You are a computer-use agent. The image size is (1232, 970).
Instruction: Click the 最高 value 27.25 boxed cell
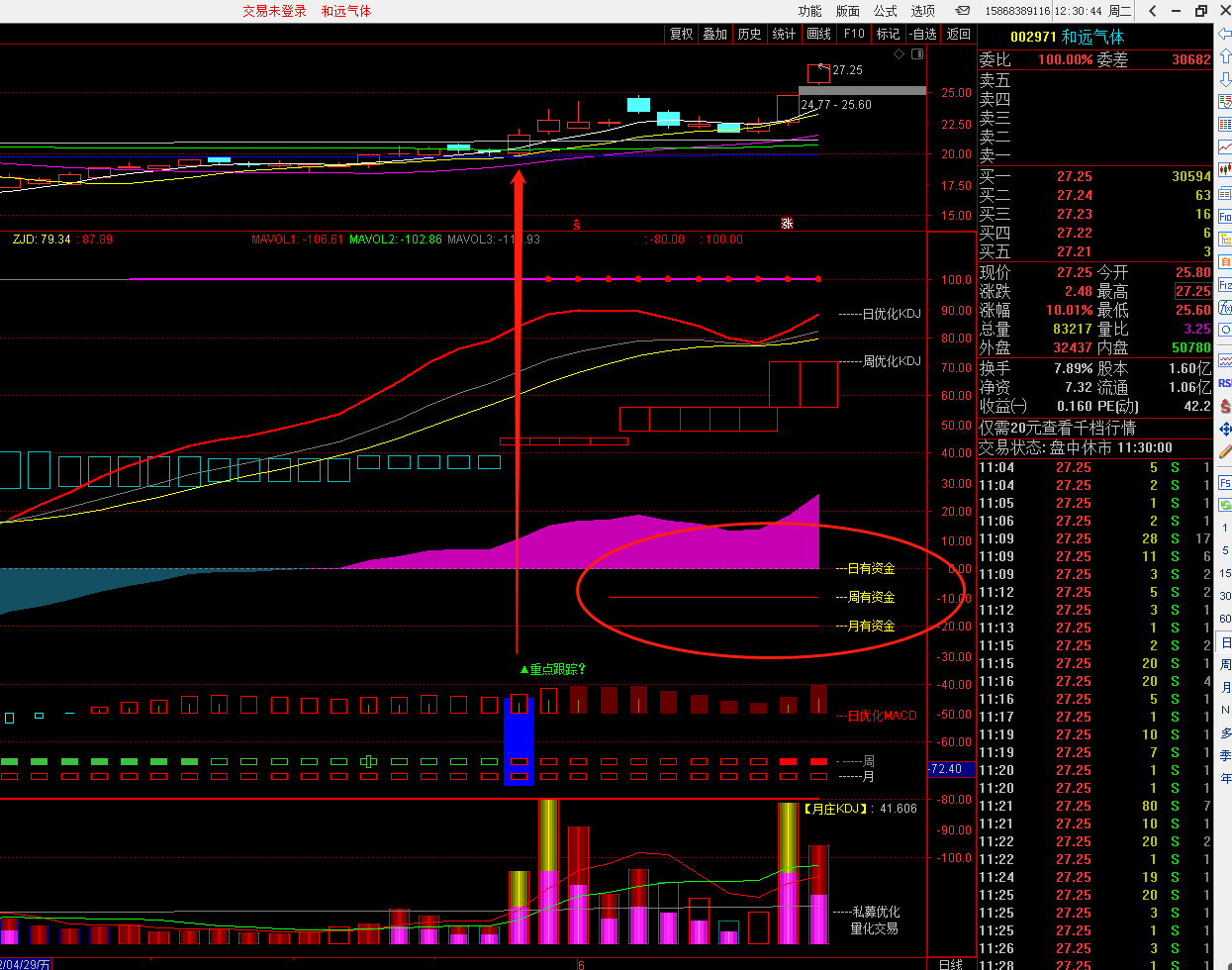(x=1192, y=291)
